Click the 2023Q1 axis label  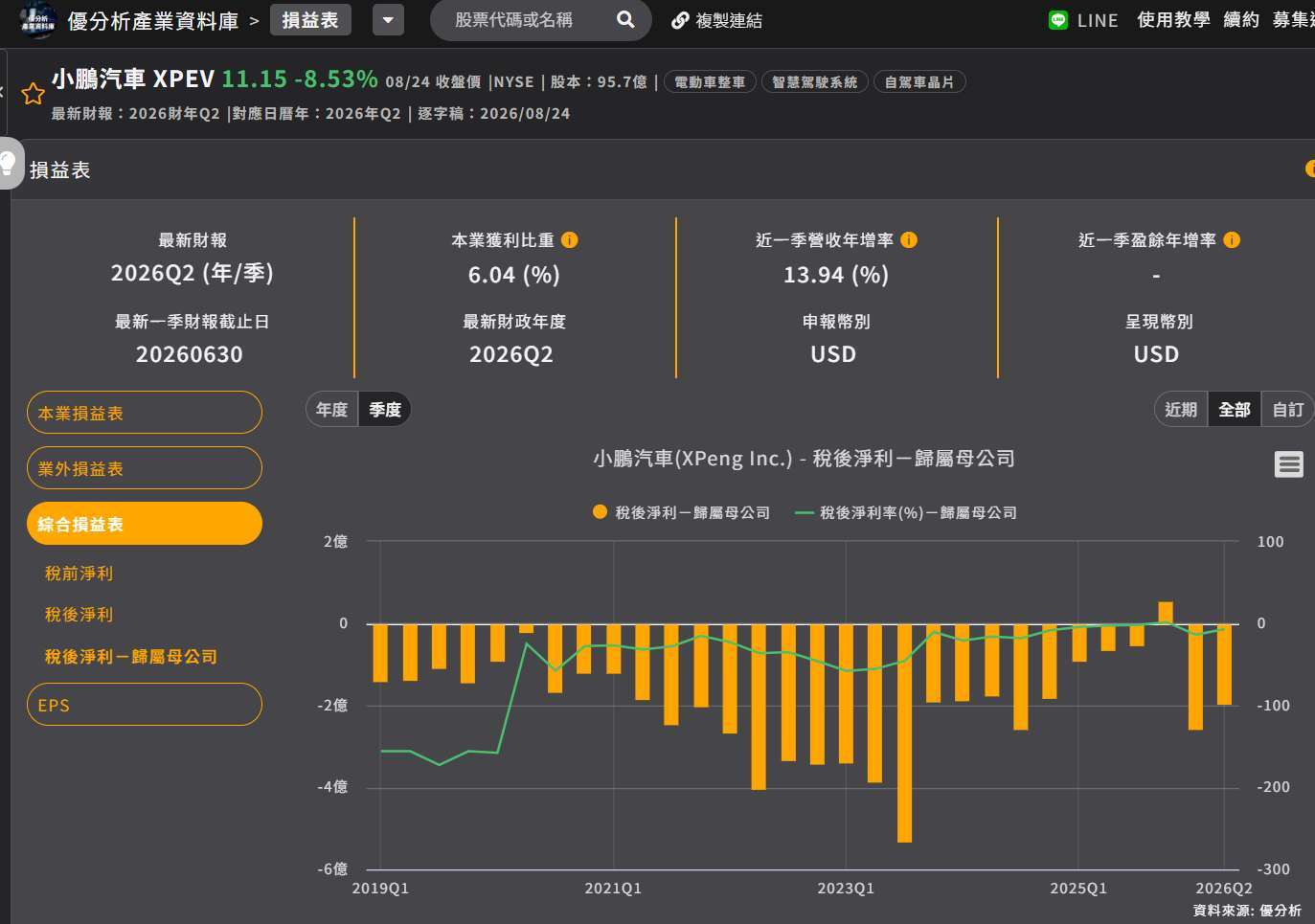tap(846, 889)
